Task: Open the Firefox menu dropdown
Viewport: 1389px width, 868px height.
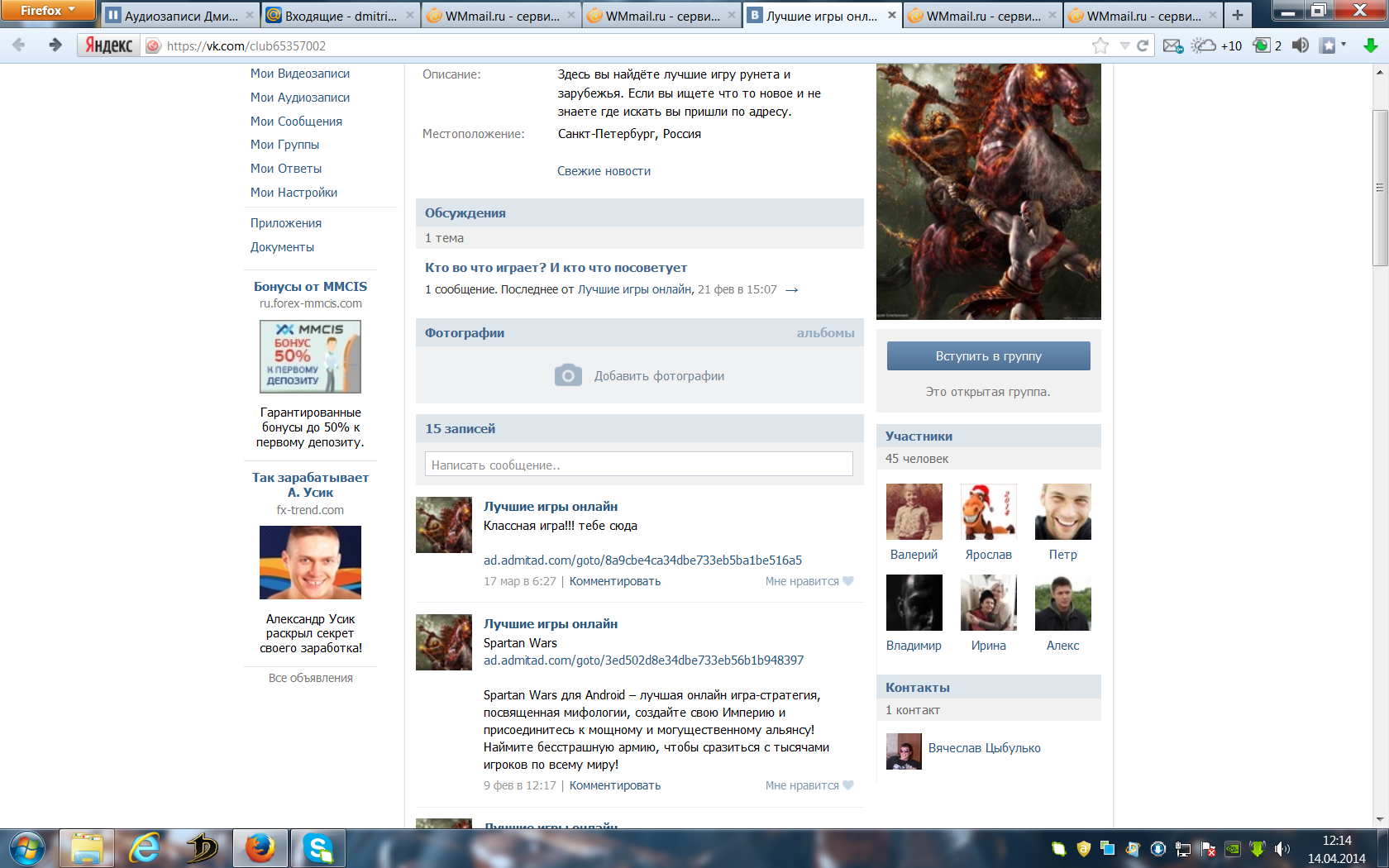Action: coord(46,10)
